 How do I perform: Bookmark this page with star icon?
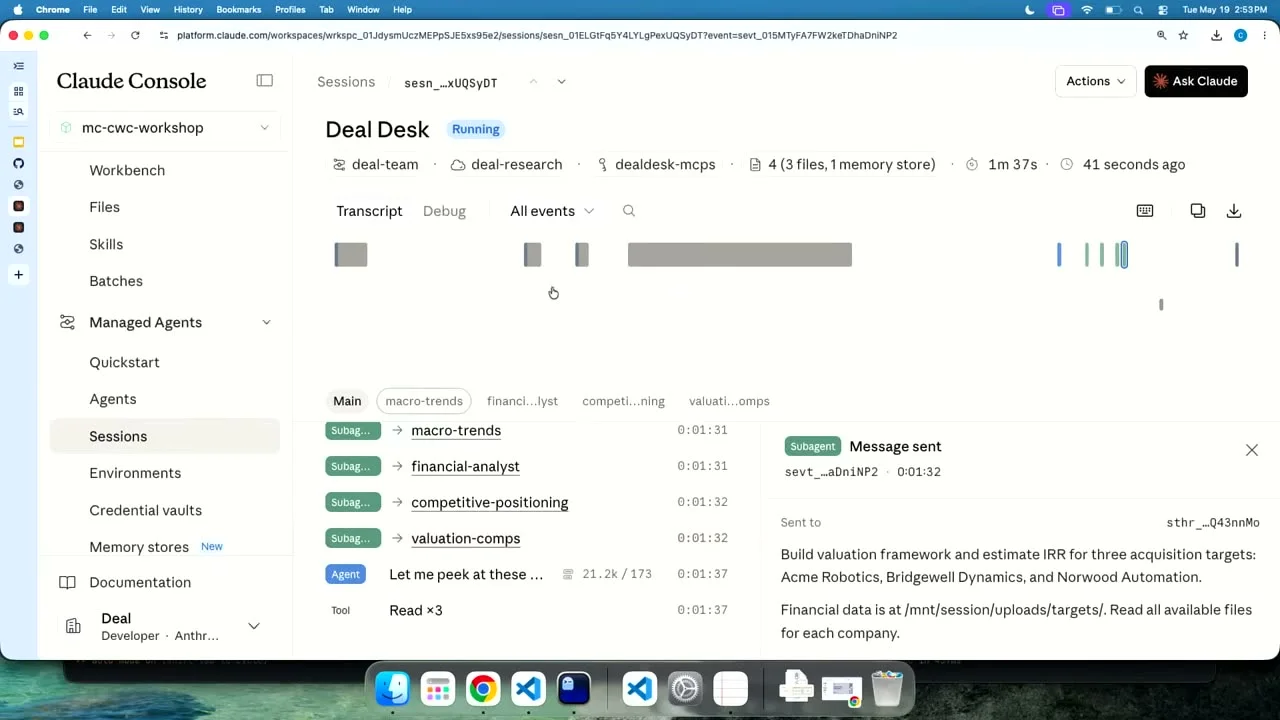(1184, 35)
